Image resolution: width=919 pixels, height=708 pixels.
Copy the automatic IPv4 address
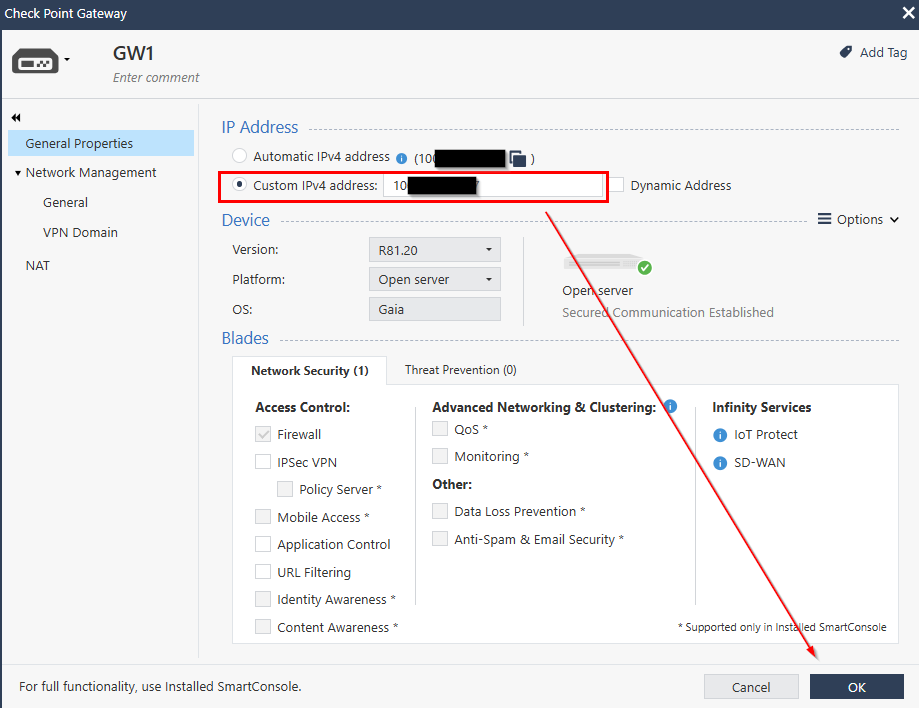[x=518, y=158]
